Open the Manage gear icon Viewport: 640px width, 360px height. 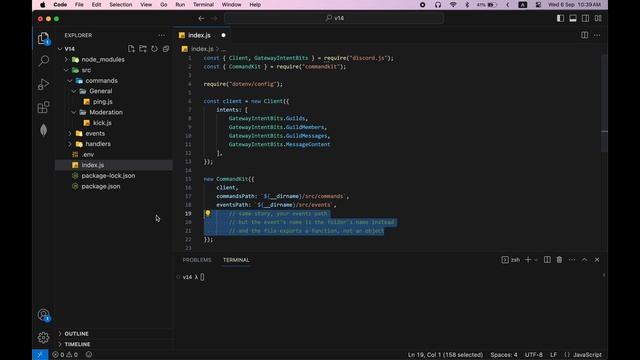pyautogui.click(x=43, y=338)
